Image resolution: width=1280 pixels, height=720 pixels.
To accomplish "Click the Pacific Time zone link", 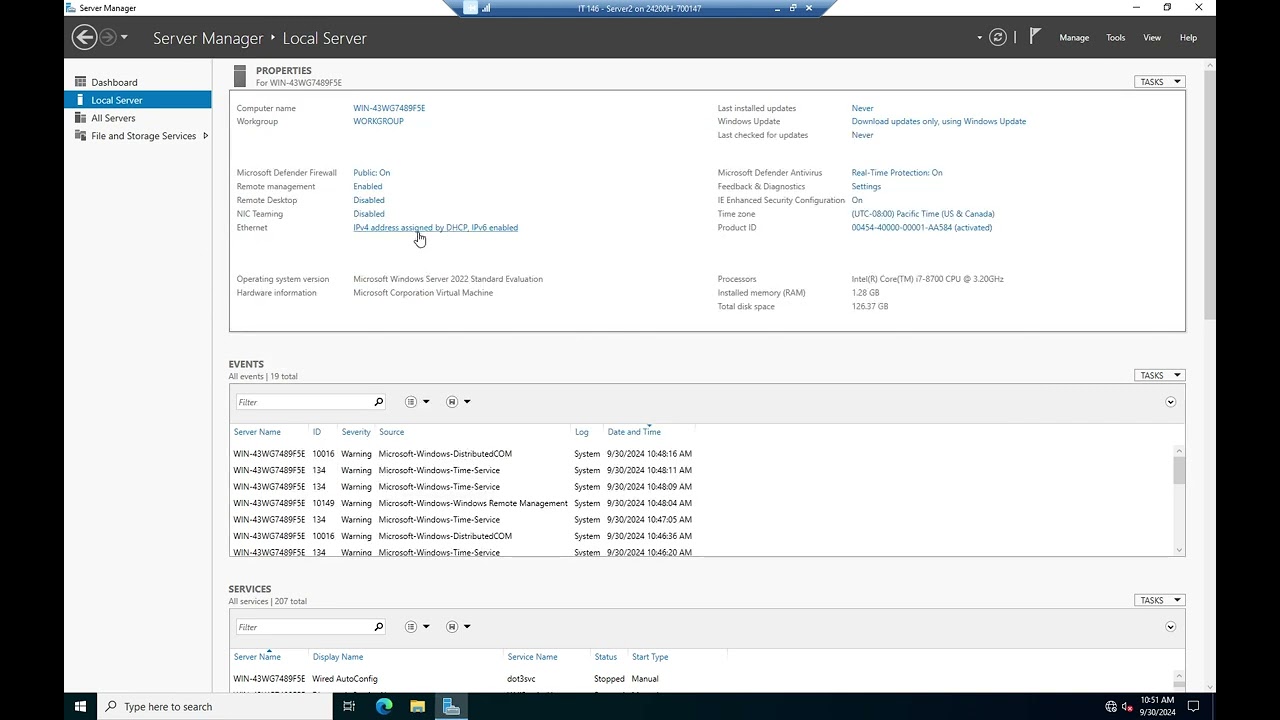I will pos(922,214).
